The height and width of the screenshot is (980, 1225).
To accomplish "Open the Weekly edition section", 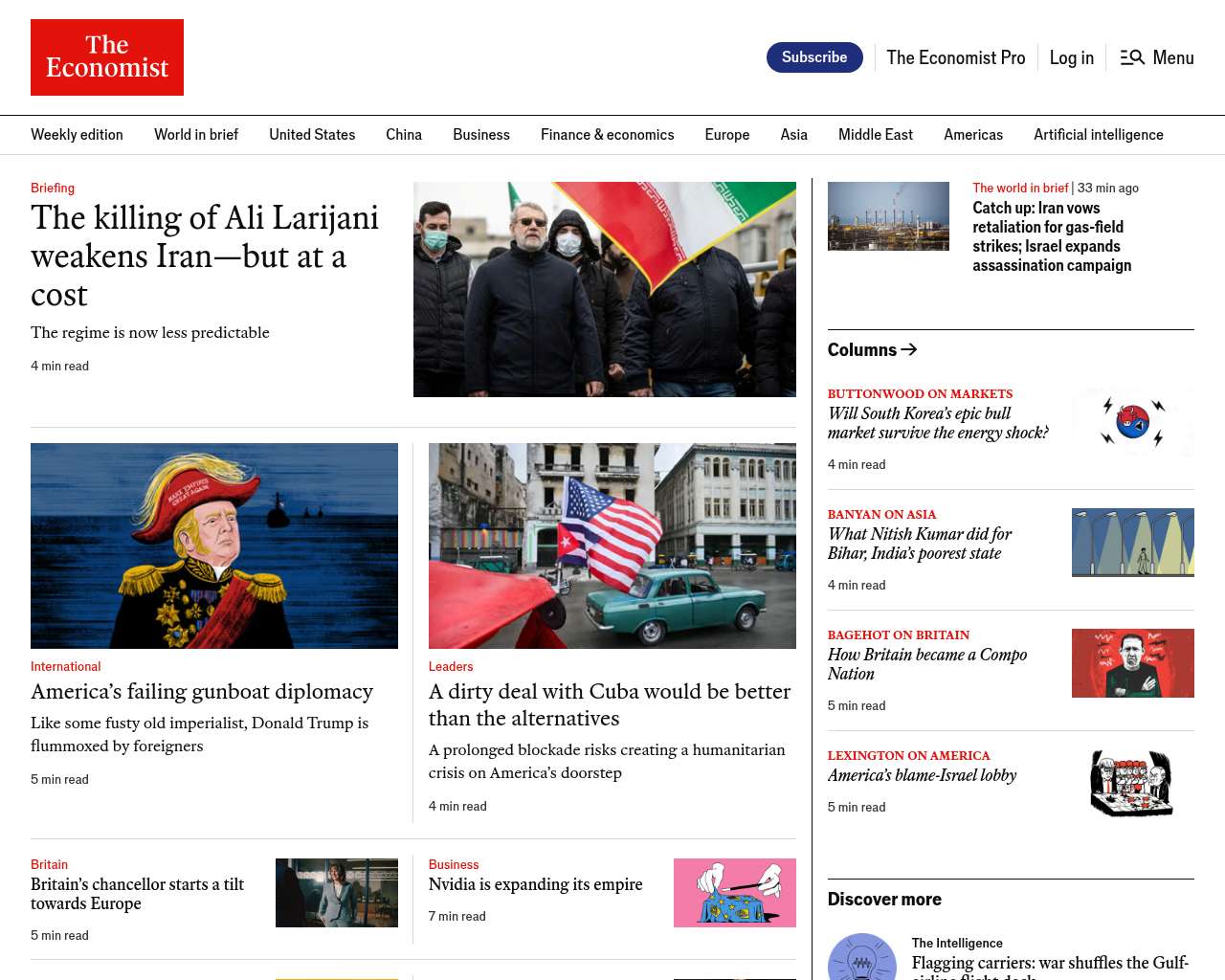I will (77, 135).
